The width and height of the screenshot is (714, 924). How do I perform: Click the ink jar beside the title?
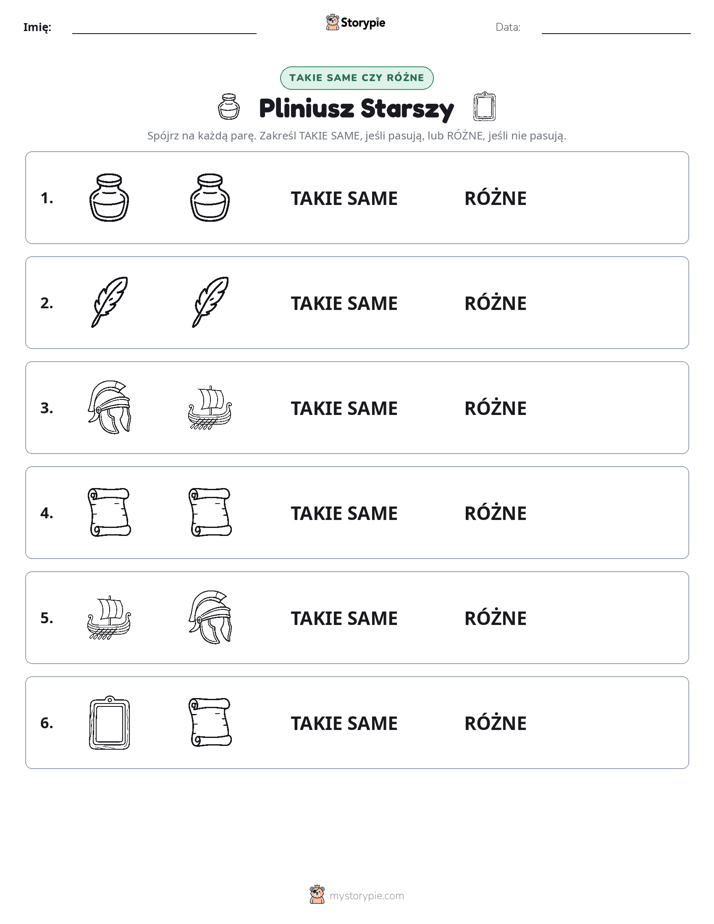[229, 107]
